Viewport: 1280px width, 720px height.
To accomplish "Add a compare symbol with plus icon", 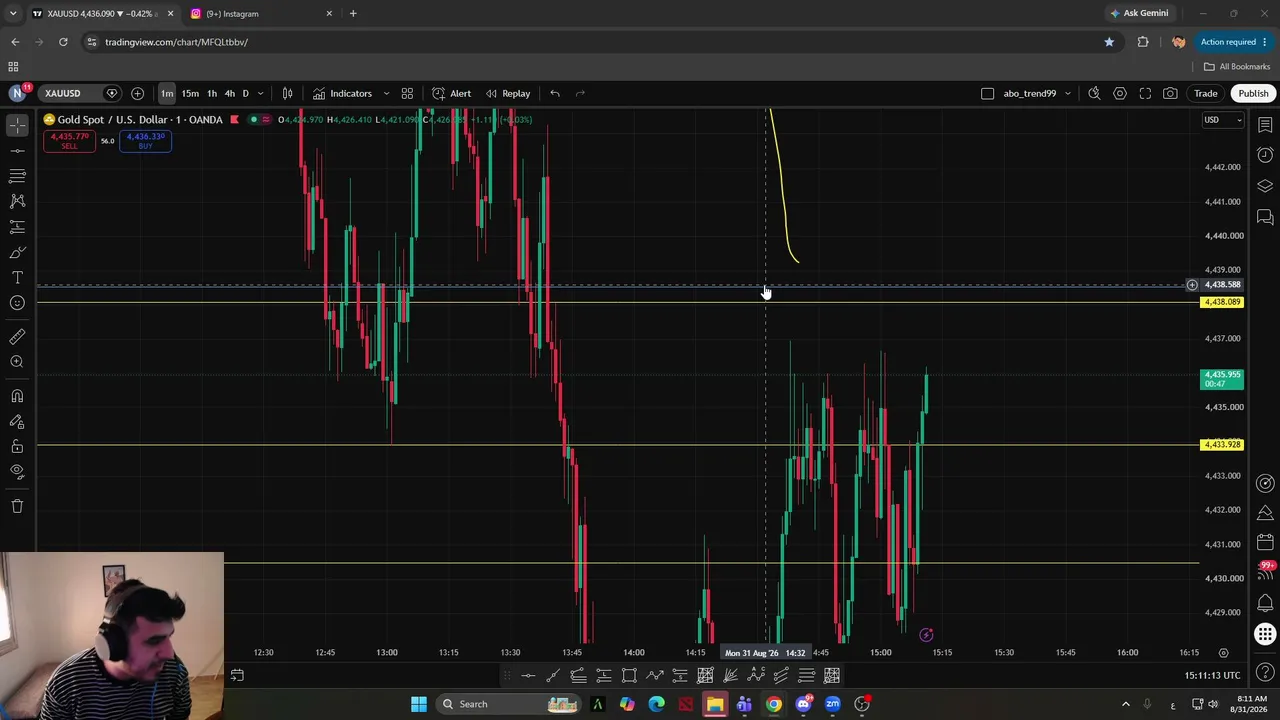I will 137,93.
